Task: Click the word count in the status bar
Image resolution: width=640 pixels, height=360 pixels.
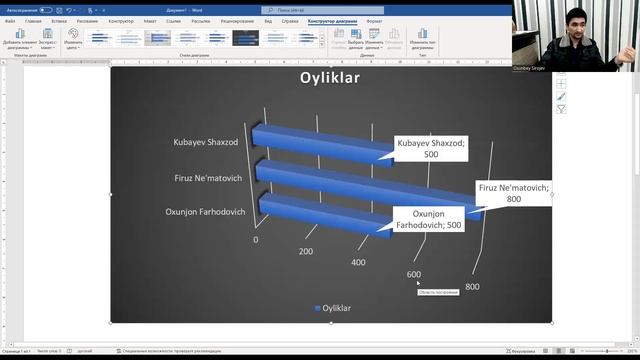Action: coord(49,351)
